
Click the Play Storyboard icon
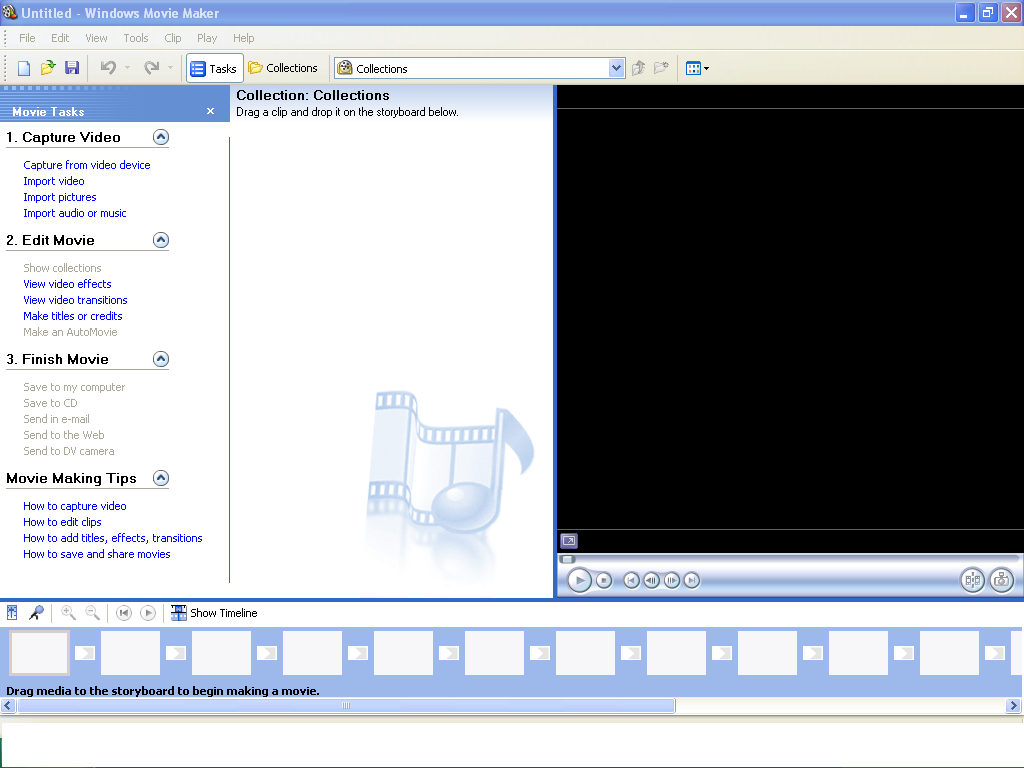(x=148, y=613)
